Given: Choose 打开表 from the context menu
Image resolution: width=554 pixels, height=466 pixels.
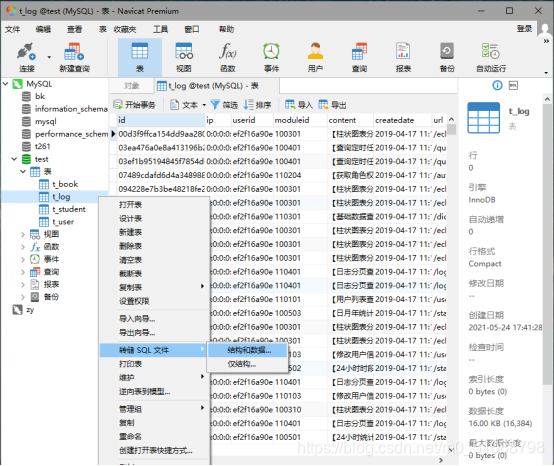Looking at the screenshot, I should tap(154, 205).
